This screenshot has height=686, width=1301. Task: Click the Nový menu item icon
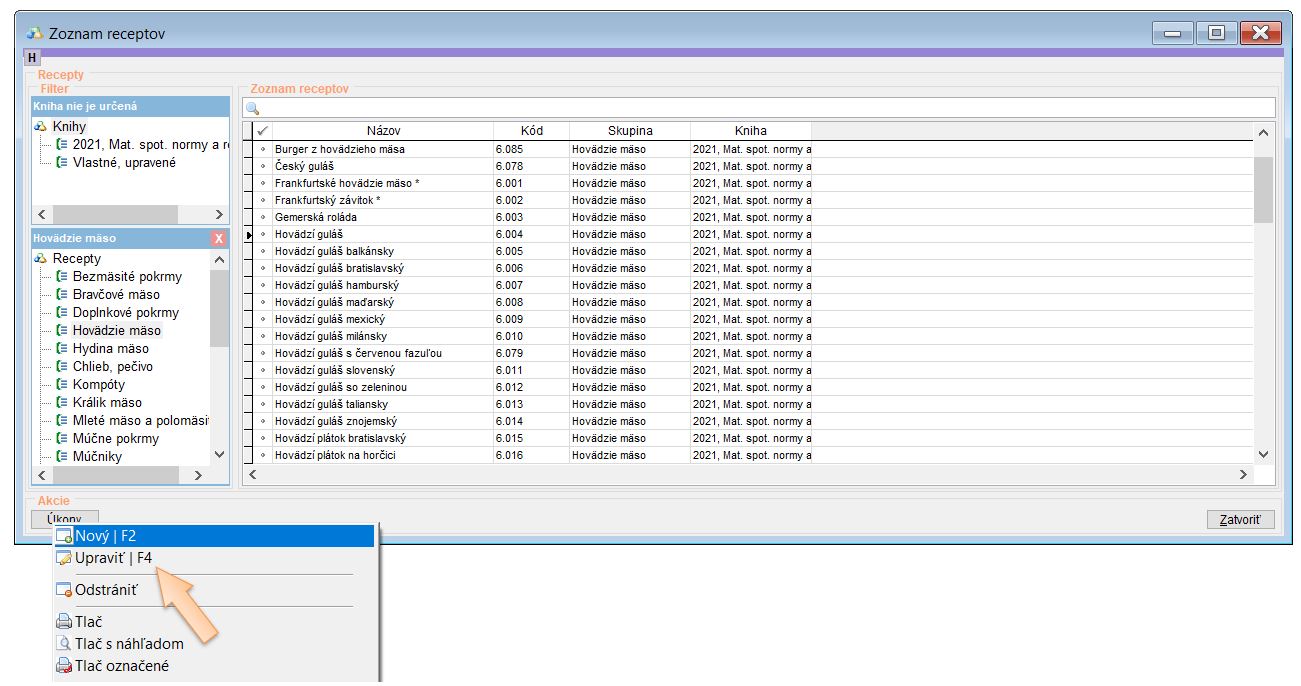[x=65, y=536]
